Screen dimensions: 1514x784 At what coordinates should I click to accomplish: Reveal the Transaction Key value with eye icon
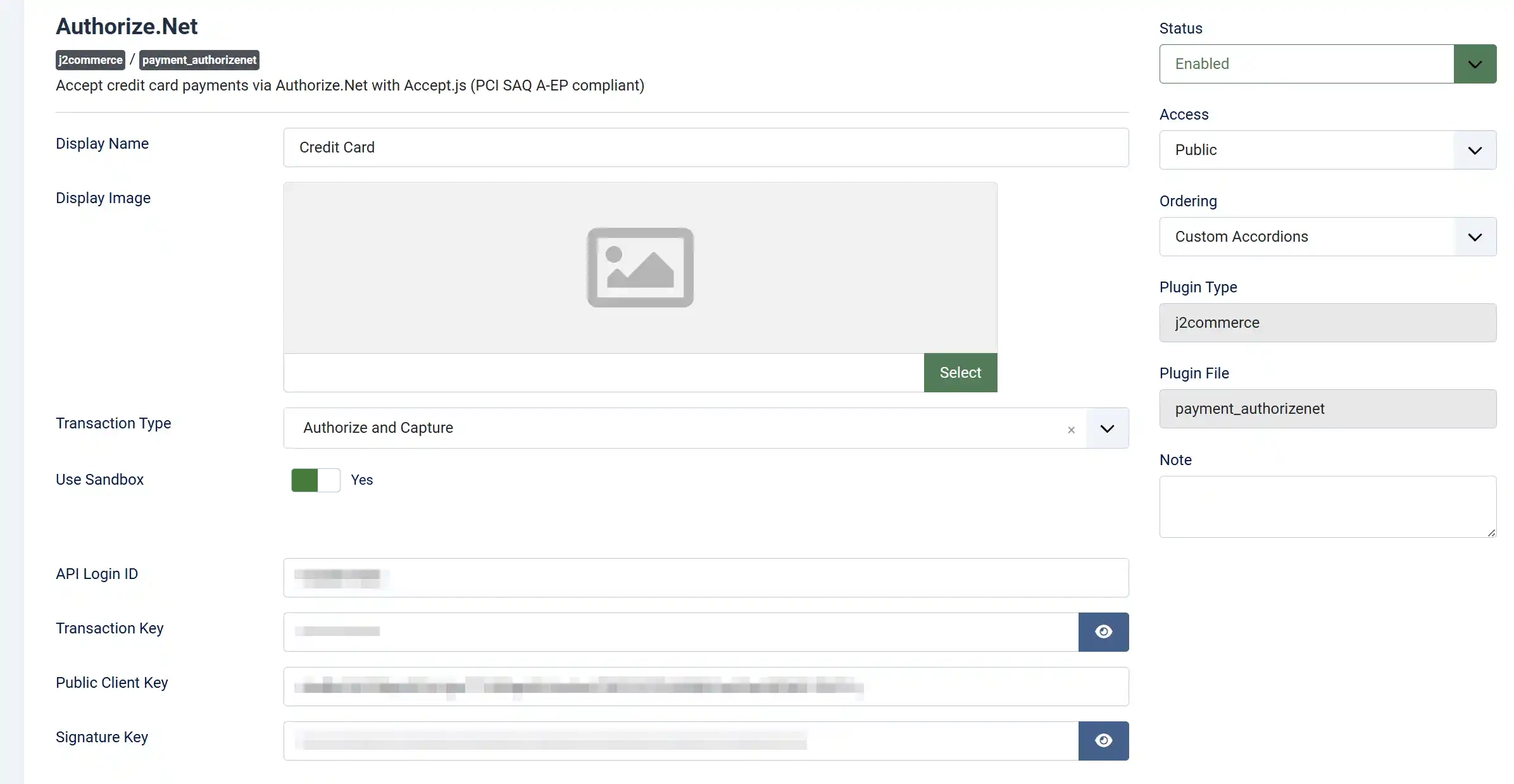click(x=1103, y=632)
